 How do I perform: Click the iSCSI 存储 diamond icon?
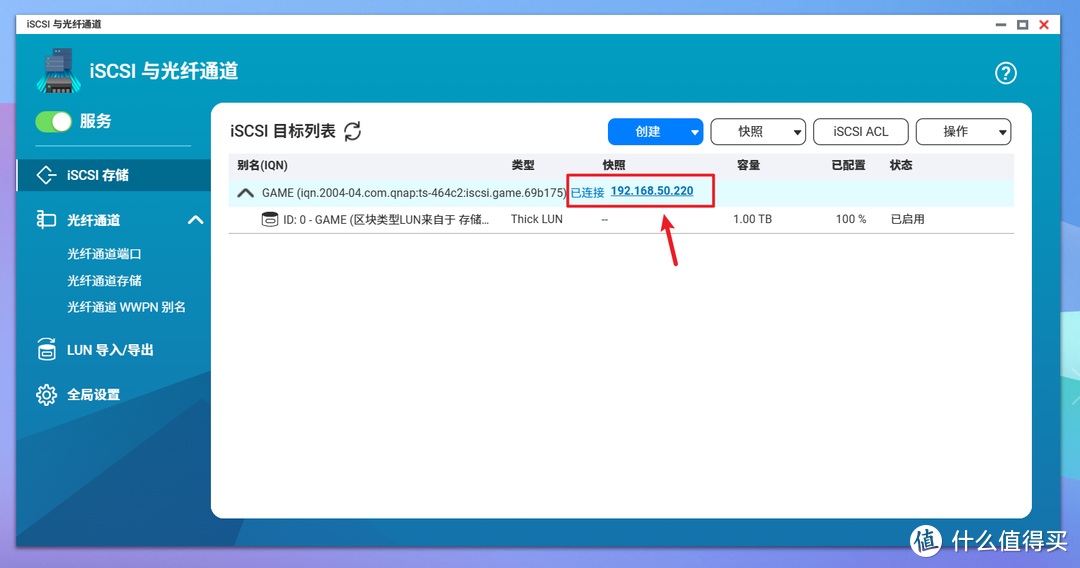(x=46, y=175)
